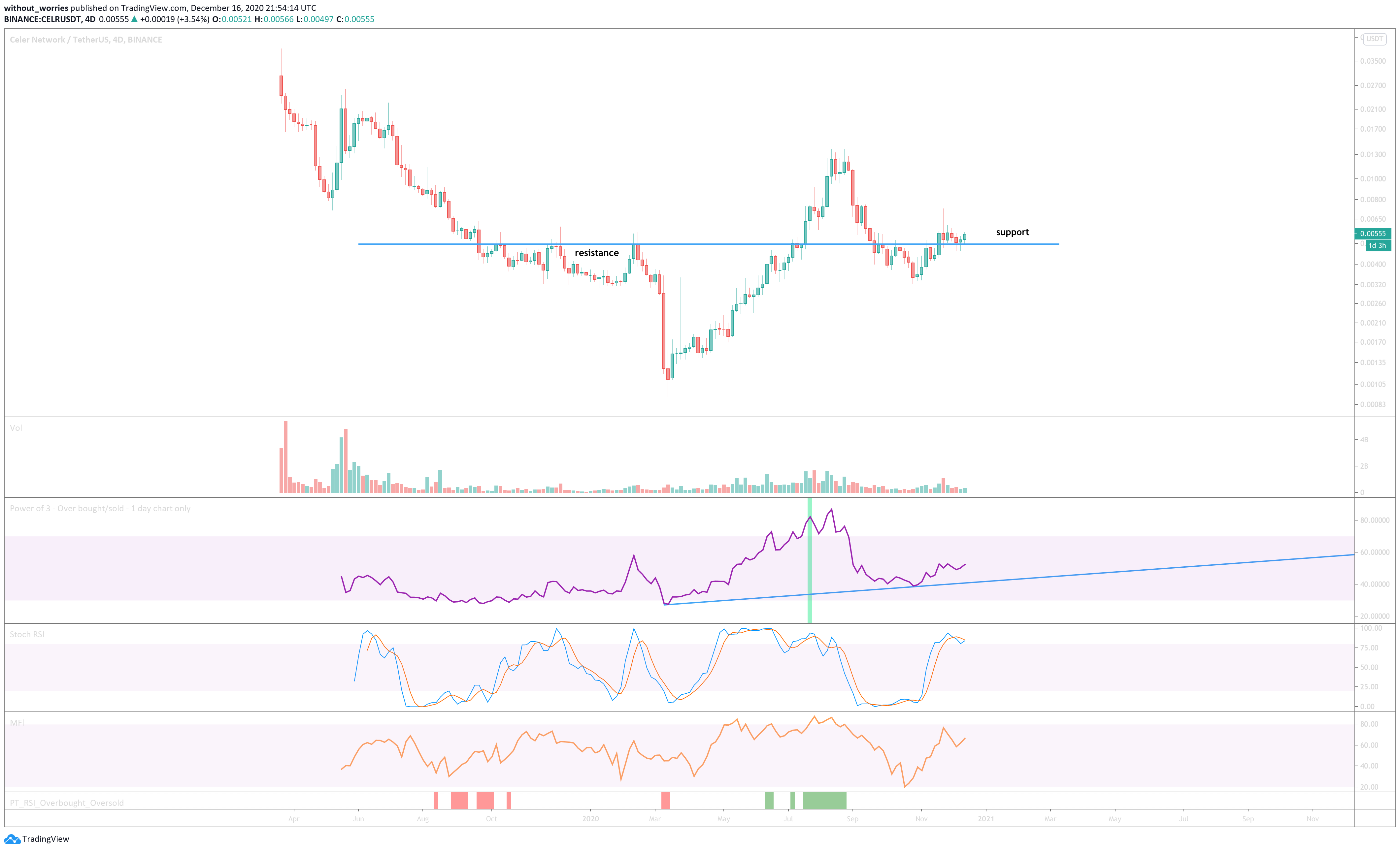This screenshot has width=1400, height=851.
Task: Select the rising blue trend line in Power of 3 pane
Action: pyautogui.click(x=1009, y=579)
